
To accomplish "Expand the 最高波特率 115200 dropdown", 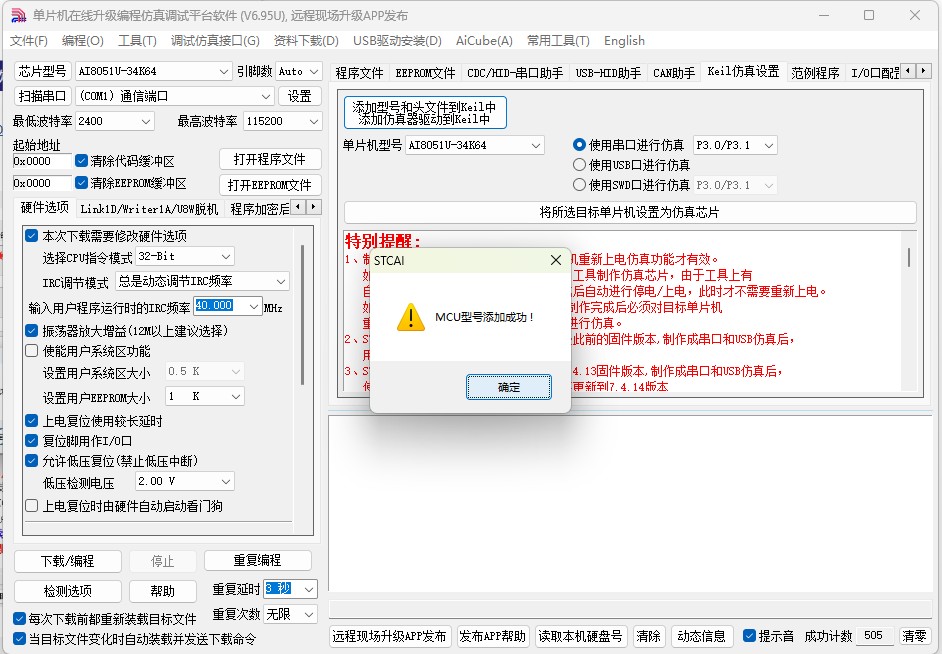I will (x=314, y=121).
